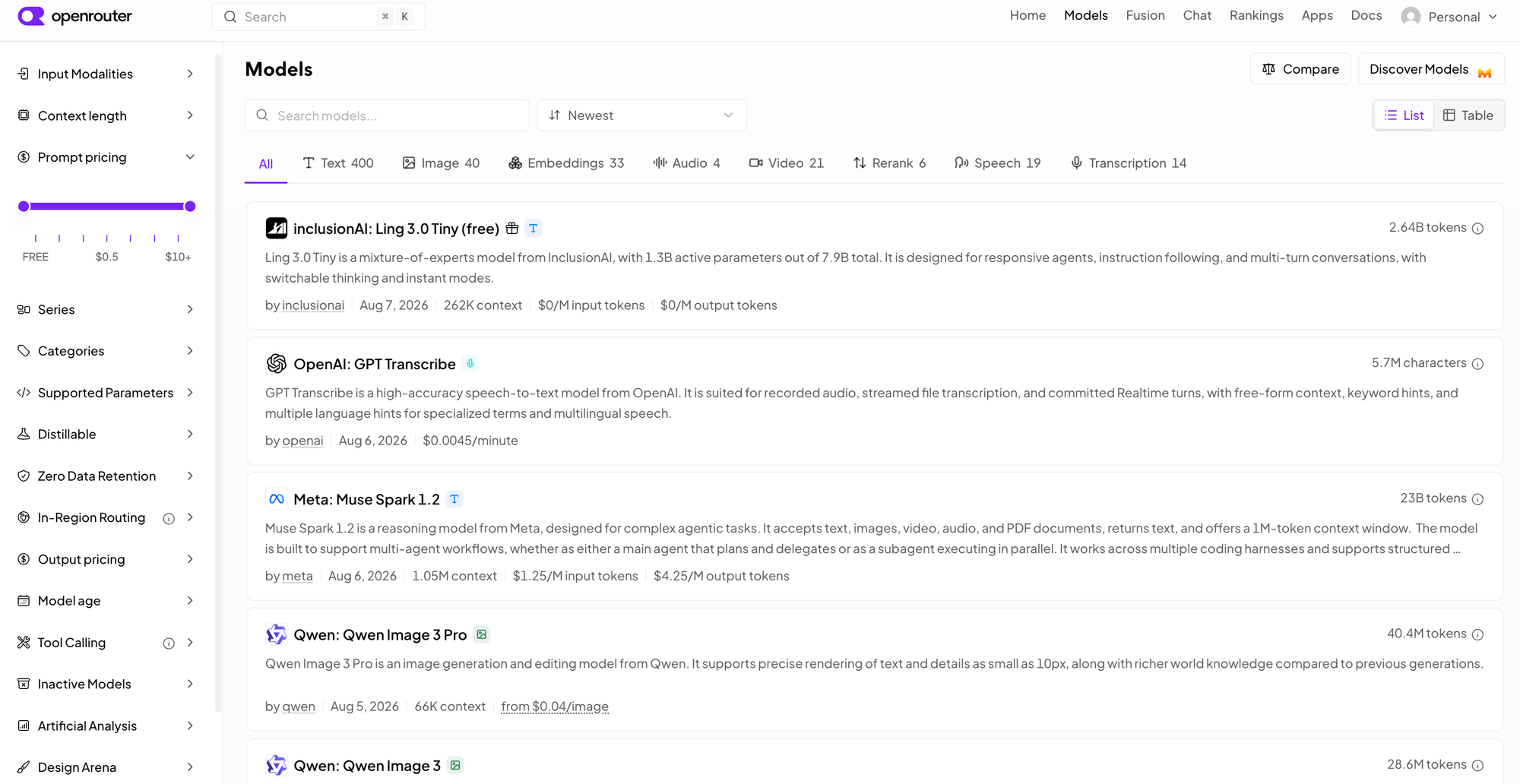Click the Qwen logo beside Qwen Image 3 Pro
The image size is (1520, 784).
[276, 634]
